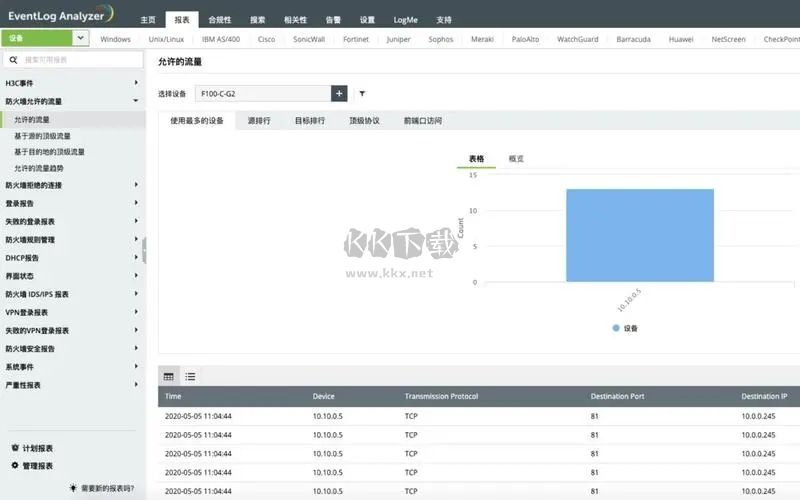Open the 搜索 top menu
The image size is (800, 500).
[x=258, y=20]
